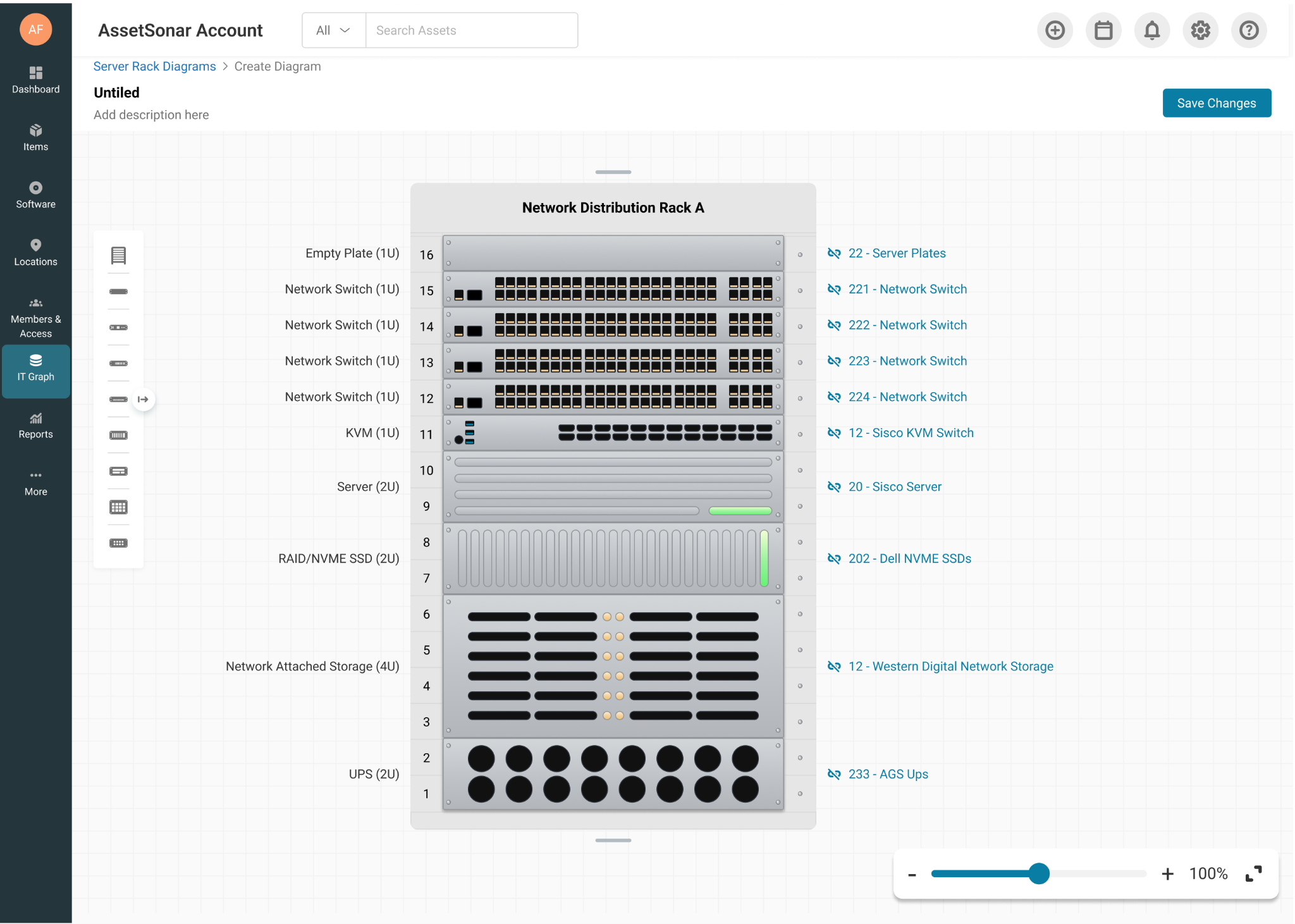This screenshot has height=924, width=1295.
Task: Expand the More sidebar menu
Action: (36, 483)
